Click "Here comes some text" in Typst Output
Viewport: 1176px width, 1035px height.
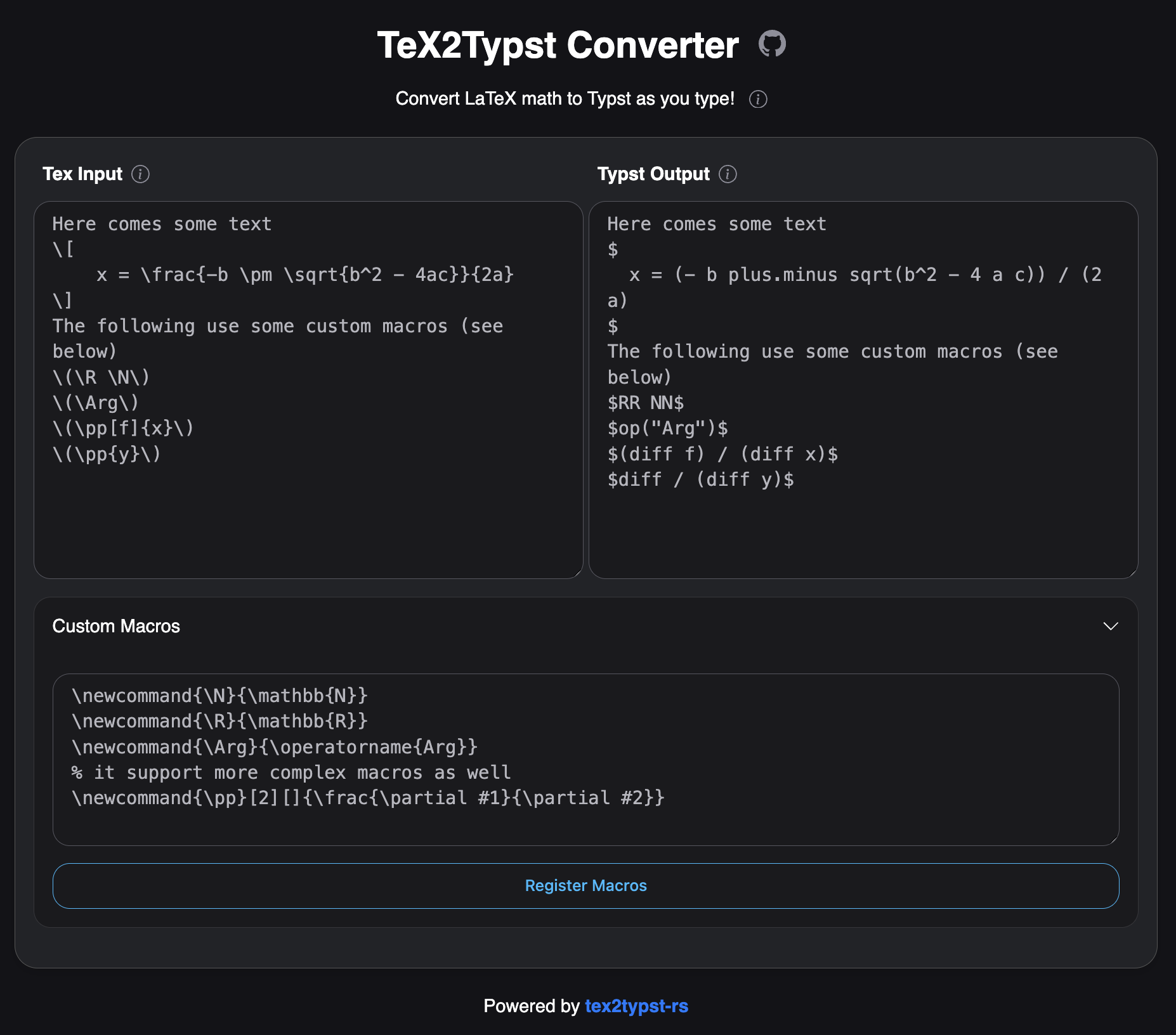click(717, 224)
